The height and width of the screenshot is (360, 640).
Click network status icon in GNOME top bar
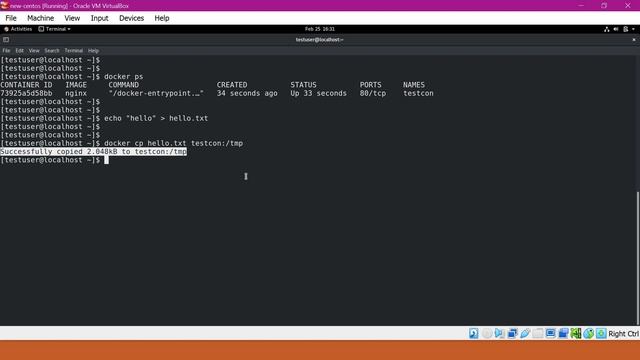tap(607, 29)
